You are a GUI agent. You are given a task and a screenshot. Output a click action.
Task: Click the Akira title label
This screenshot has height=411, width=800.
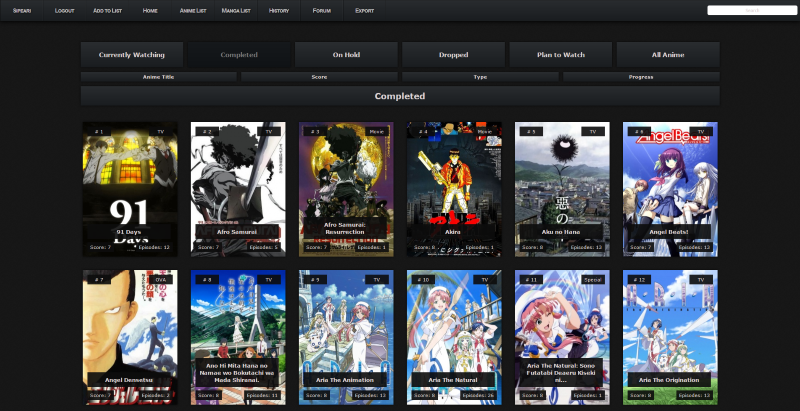pyautogui.click(x=453, y=232)
